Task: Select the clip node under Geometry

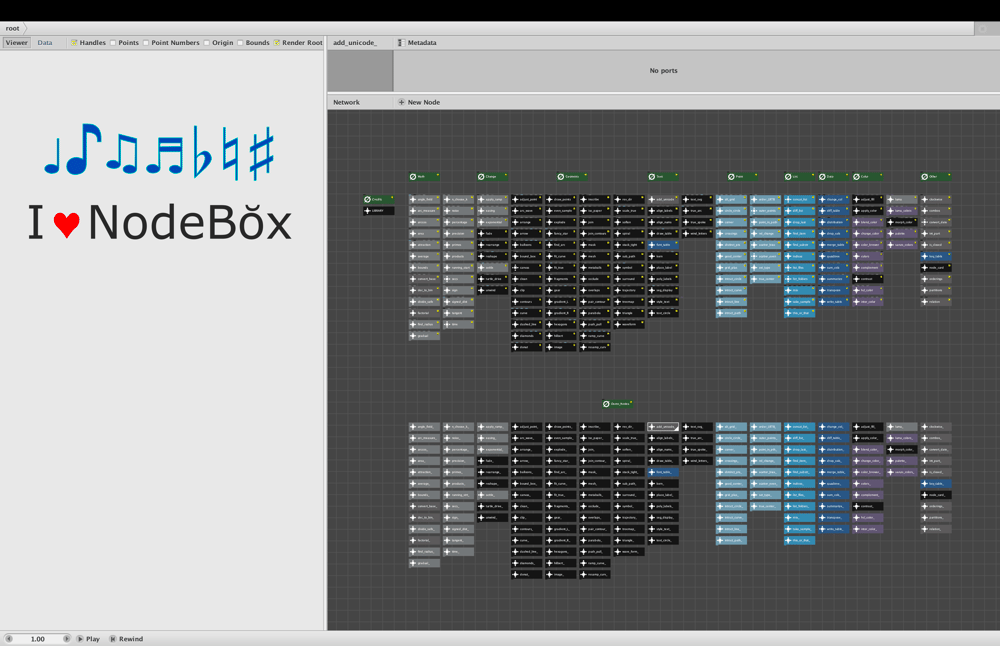Action: point(527,290)
